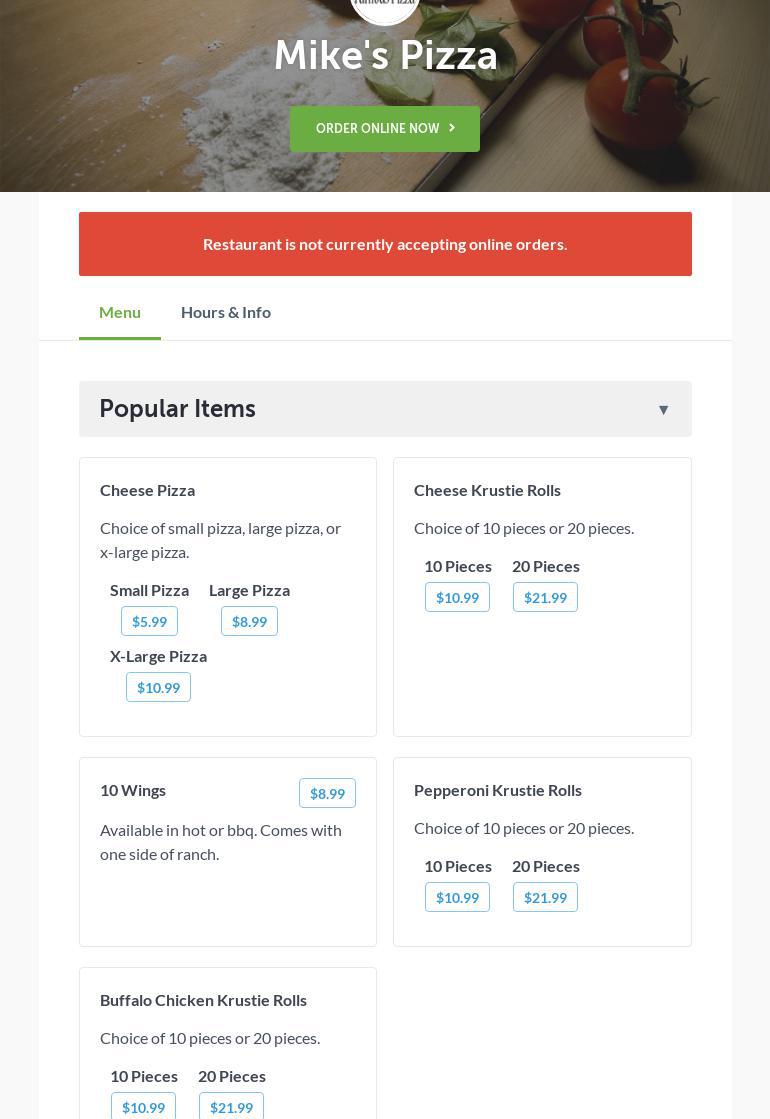Select 20 Pieces Cheese Krustie Rolls price

coord(545,597)
